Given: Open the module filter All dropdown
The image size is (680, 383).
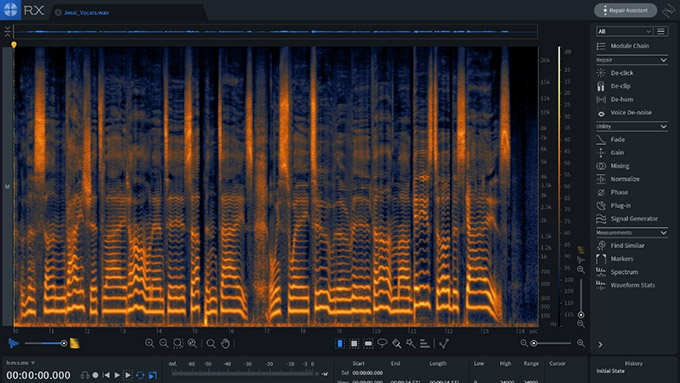Looking at the screenshot, I should coord(624,31).
